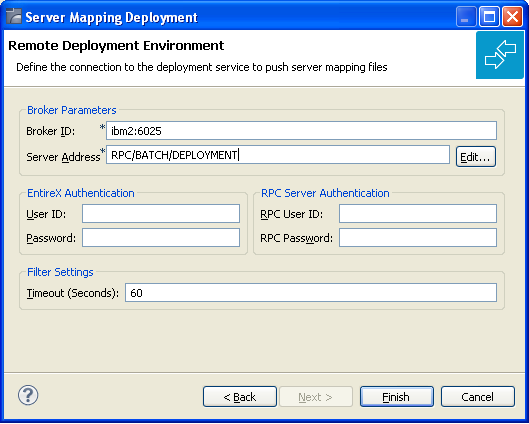The height and width of the screenshot is (424, 529).
Task: Click the "RPC User ID:" label
Action: (291, 214)
